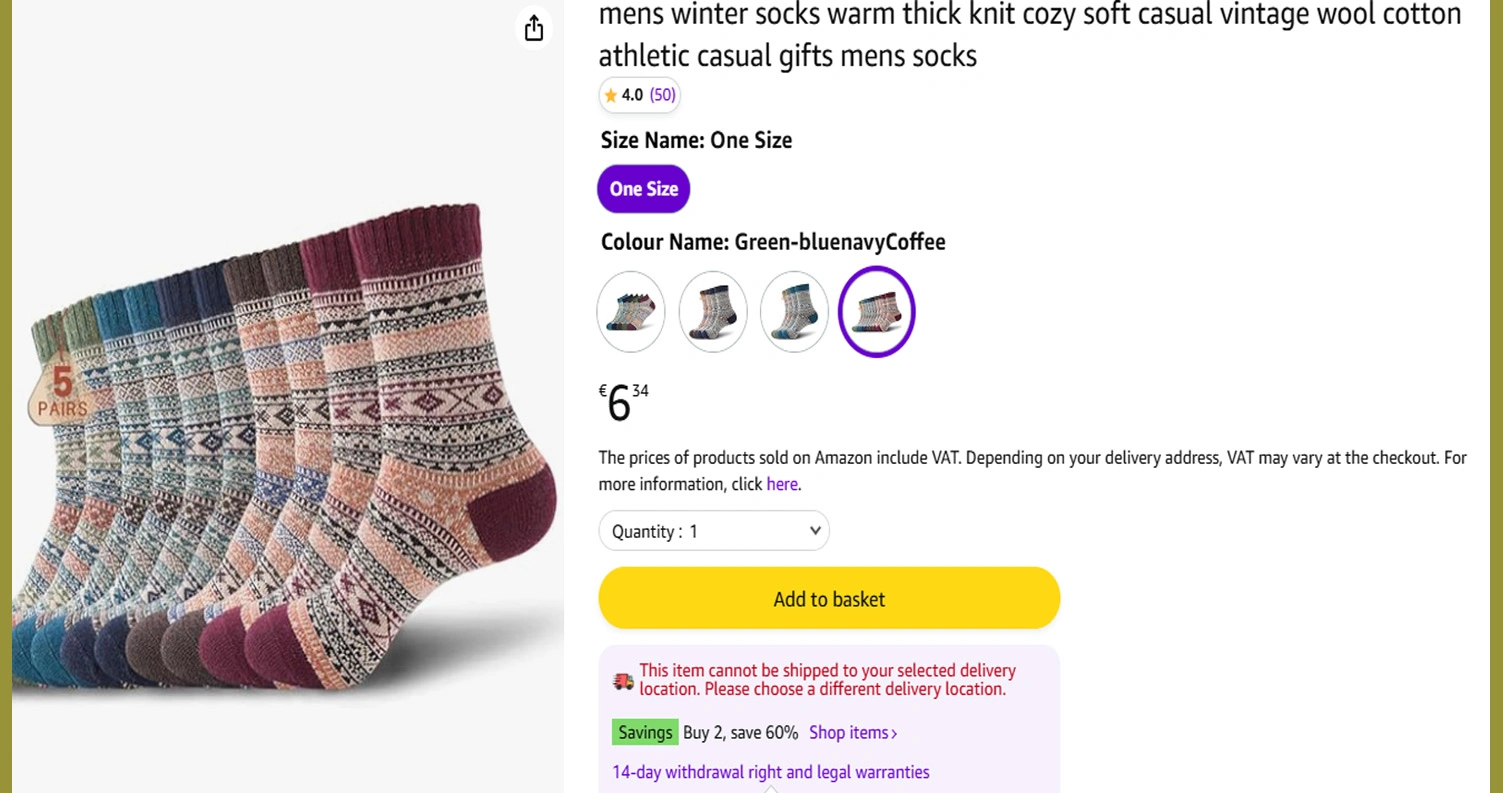Viewport: 1503px width, 793px height.
Task: Select the purple-outlined fourth colour variant
Action: point(876,311)
